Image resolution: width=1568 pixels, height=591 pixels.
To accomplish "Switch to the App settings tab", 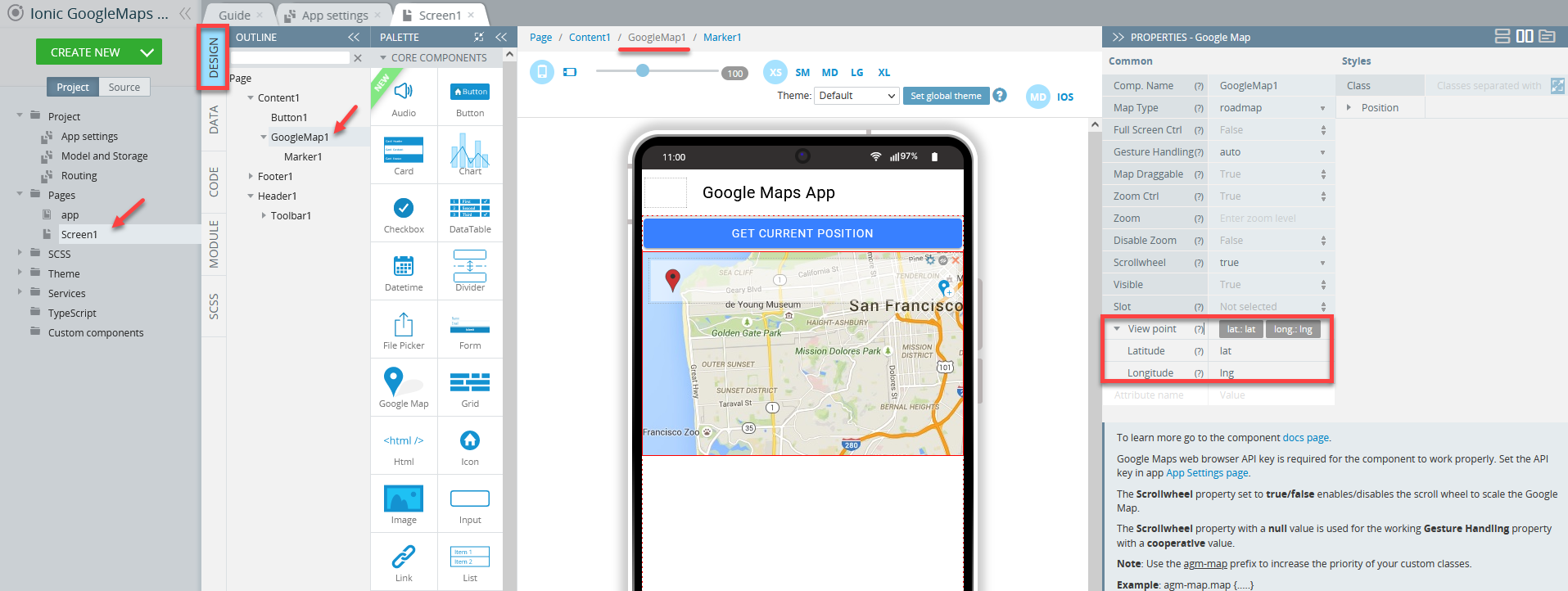I will [x=333, y=15].
